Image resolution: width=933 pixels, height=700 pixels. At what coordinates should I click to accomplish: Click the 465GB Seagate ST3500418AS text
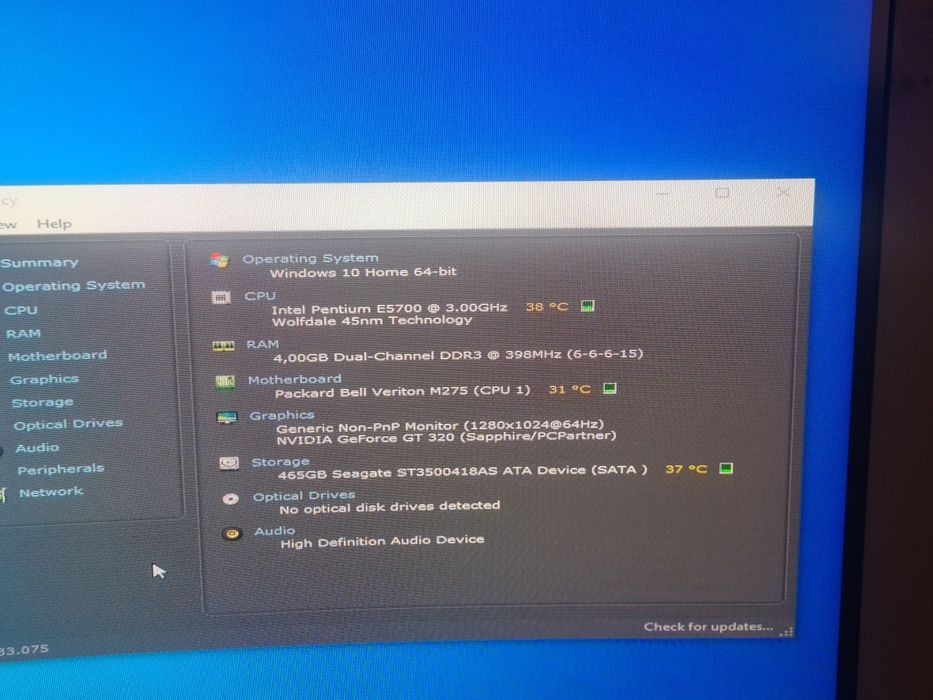pos(462,471)
